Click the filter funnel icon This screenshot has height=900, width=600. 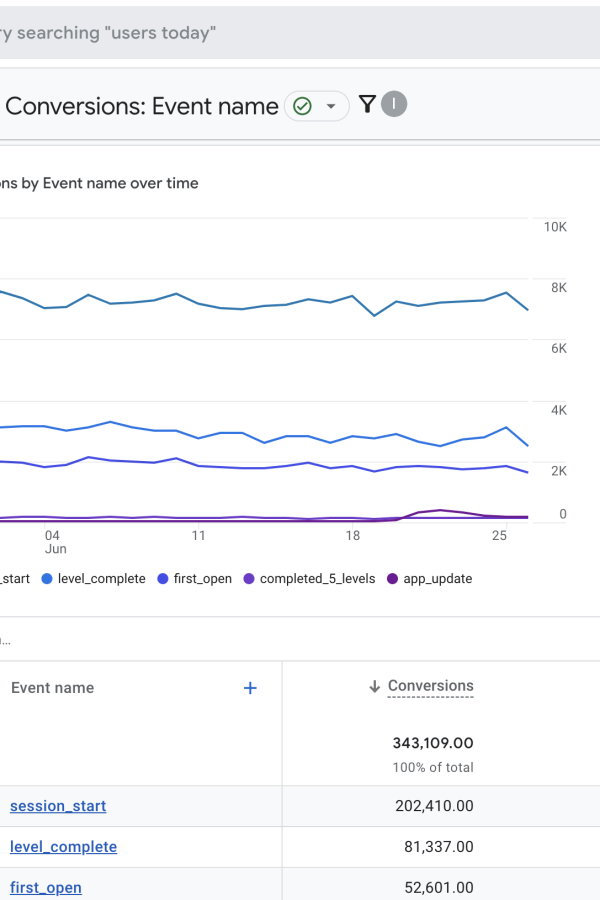click(367, 104)
